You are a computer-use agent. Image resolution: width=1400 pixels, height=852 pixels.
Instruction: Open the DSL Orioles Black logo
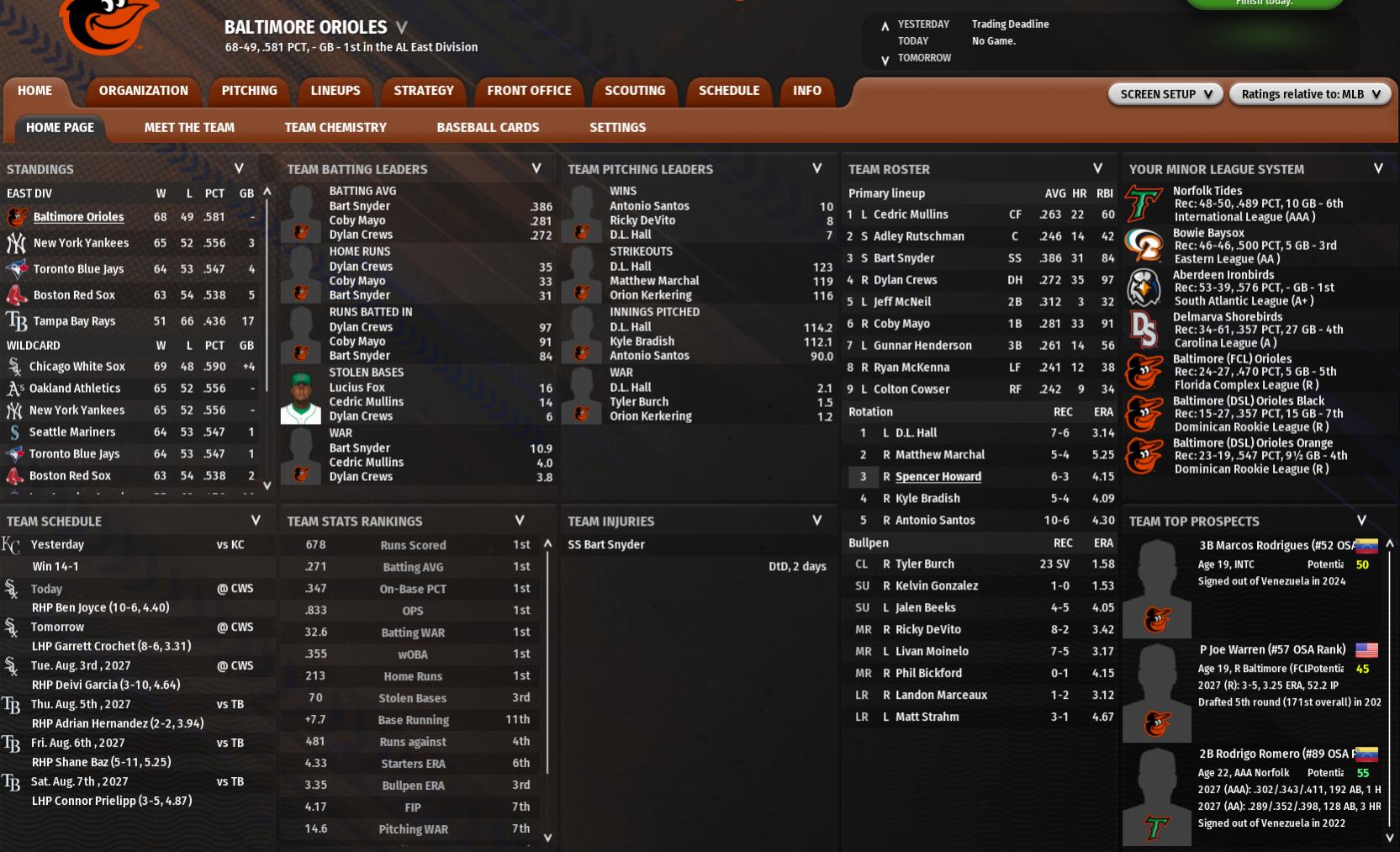pyautogui.click(x=1144, y=414)
